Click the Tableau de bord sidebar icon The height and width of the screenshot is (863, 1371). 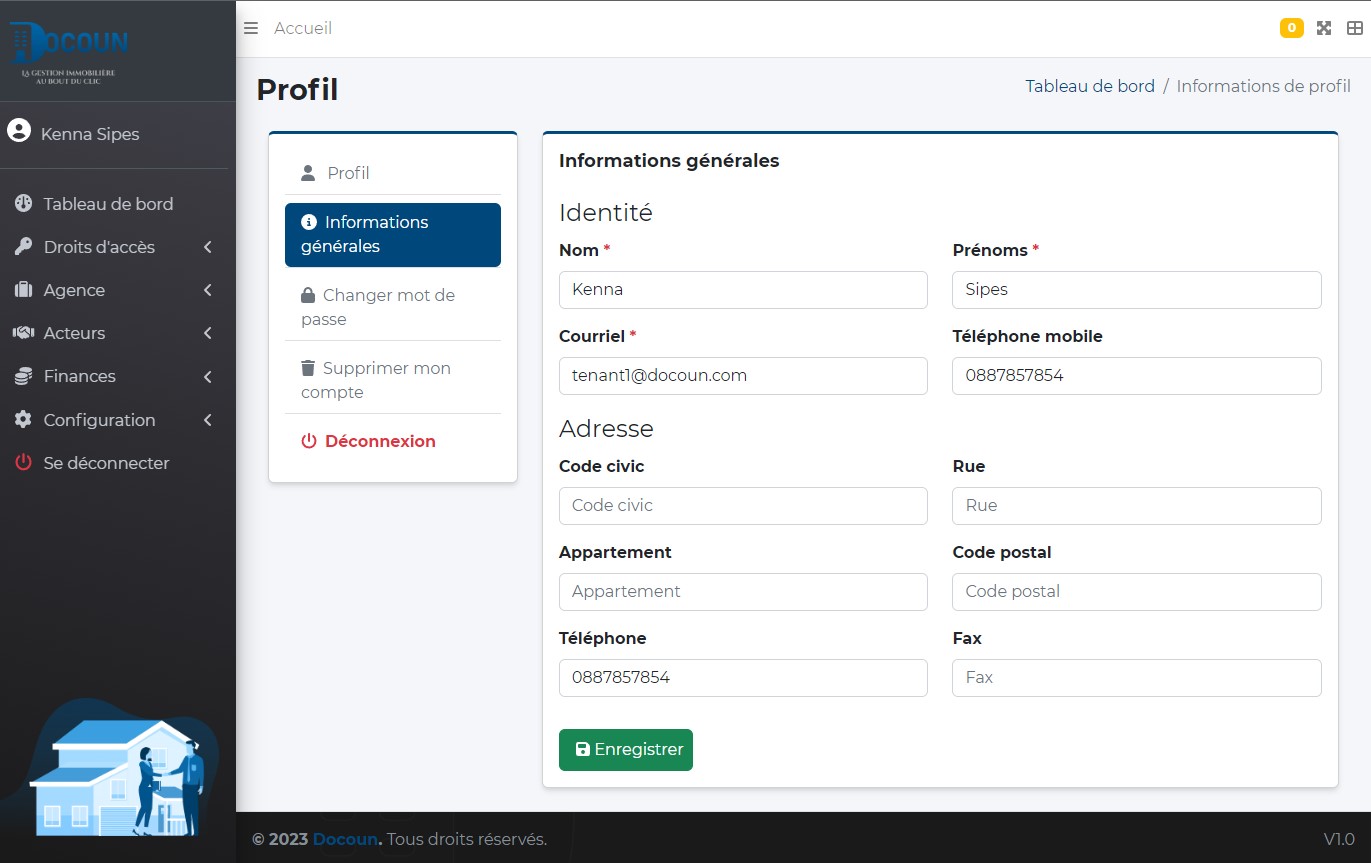click(x=23, y=204)
